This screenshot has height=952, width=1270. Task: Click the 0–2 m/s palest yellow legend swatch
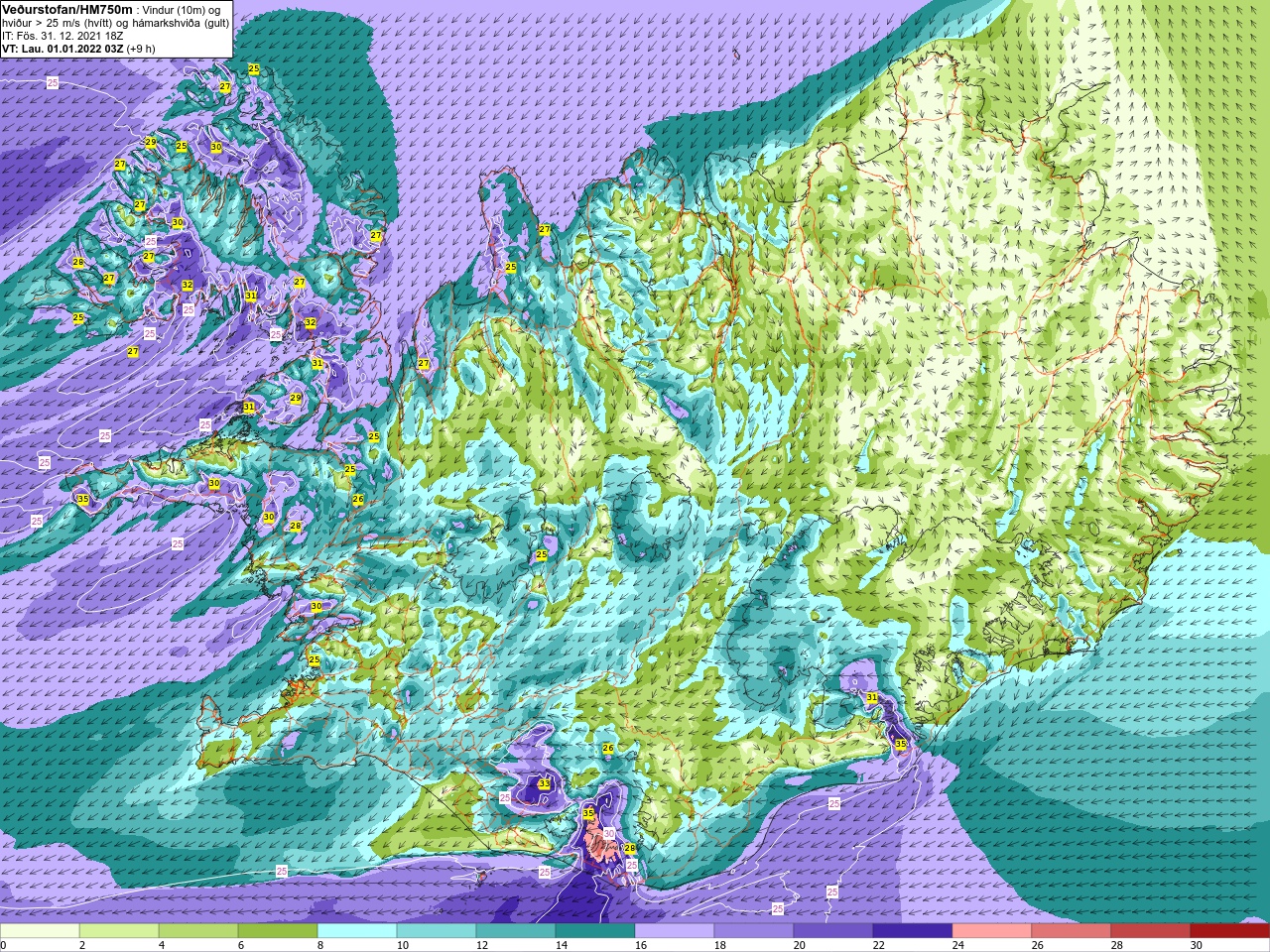(40, 930)
